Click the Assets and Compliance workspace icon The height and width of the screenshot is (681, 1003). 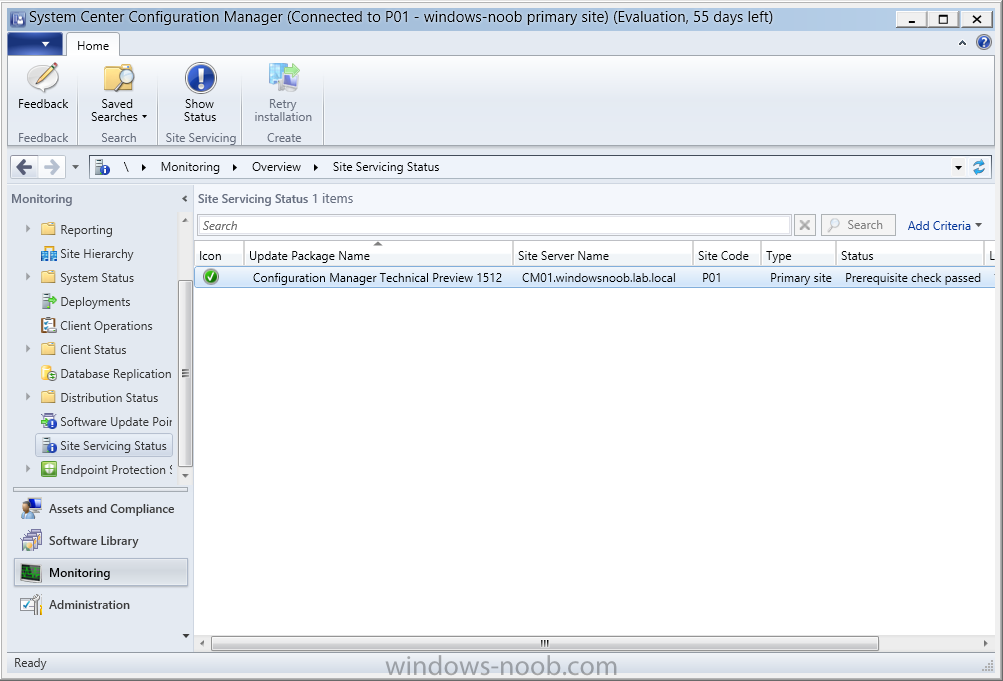31,509
